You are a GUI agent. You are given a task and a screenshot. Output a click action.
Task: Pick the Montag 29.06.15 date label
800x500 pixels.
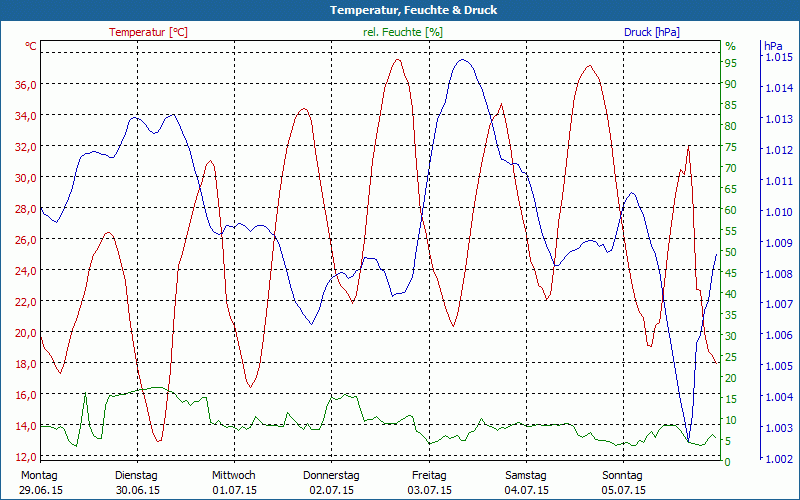[x=40, y=483]
